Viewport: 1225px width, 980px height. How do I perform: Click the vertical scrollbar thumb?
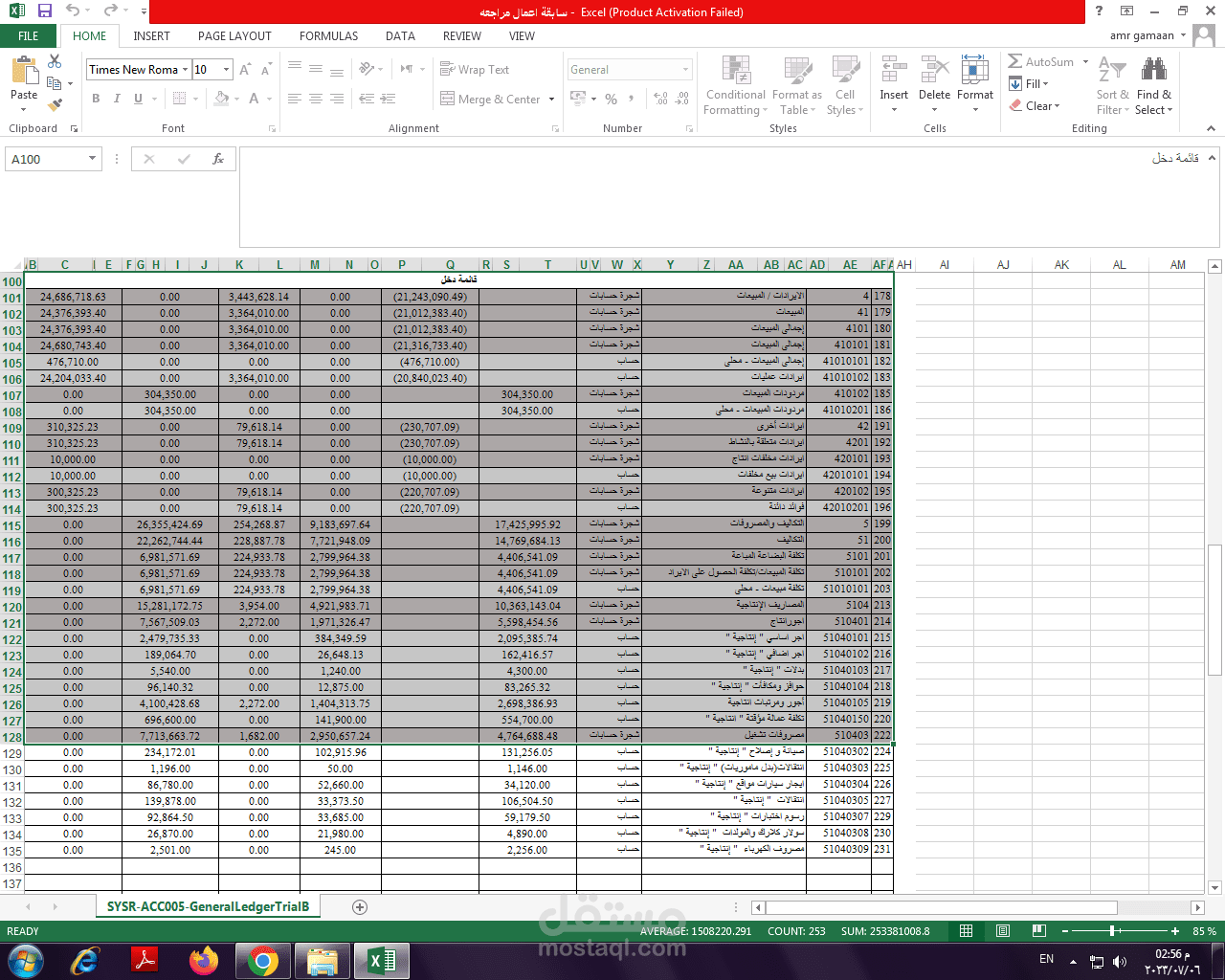(x=1214, y=610)
